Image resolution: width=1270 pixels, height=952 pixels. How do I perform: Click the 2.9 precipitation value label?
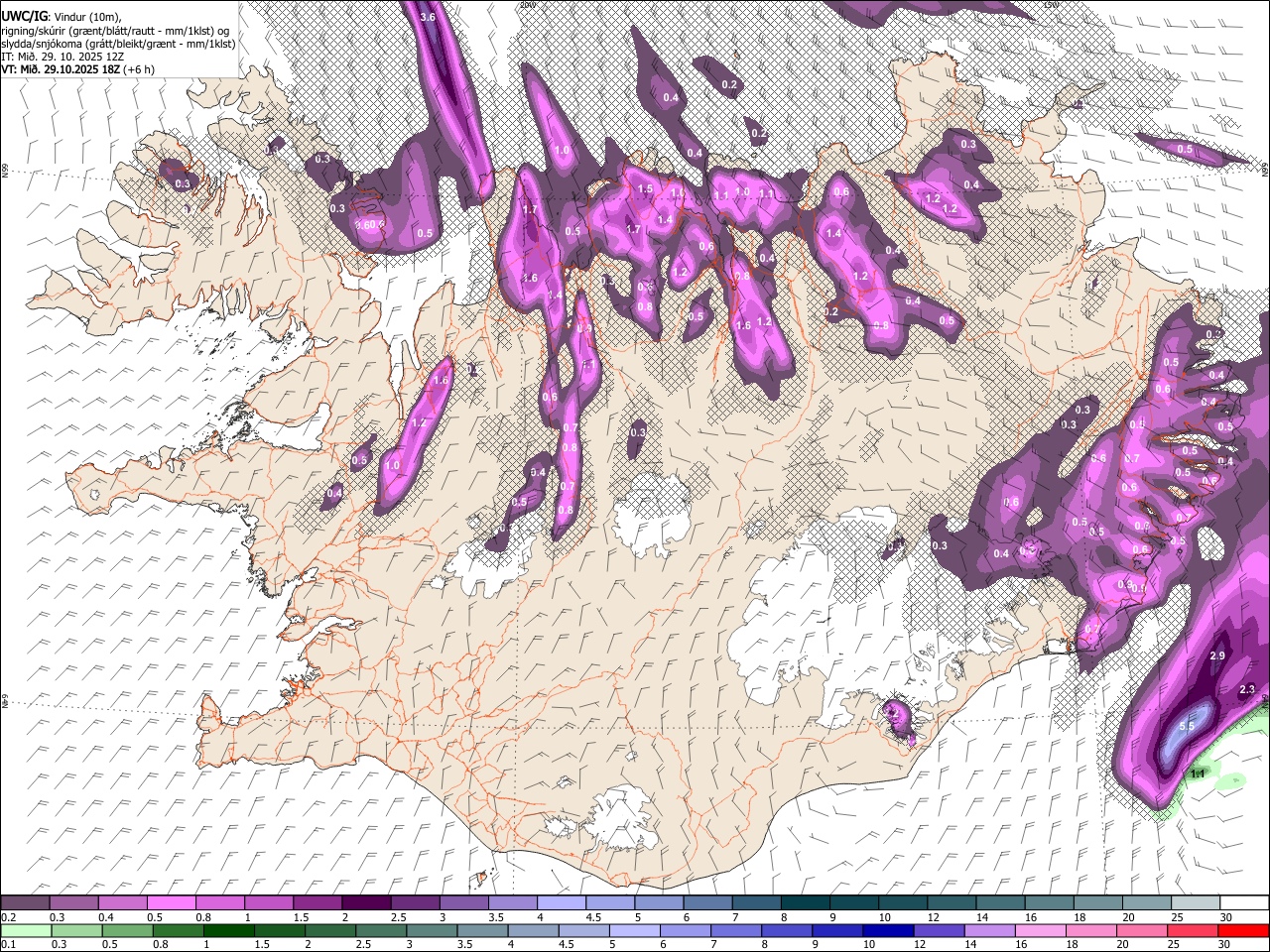tap(1218, 656)
